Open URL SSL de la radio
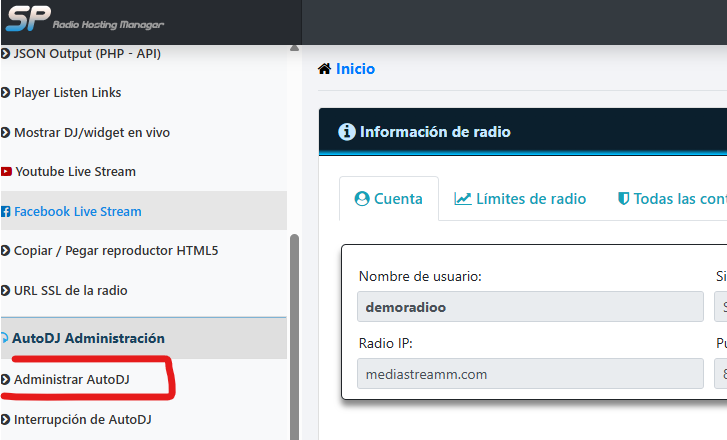 71,291
